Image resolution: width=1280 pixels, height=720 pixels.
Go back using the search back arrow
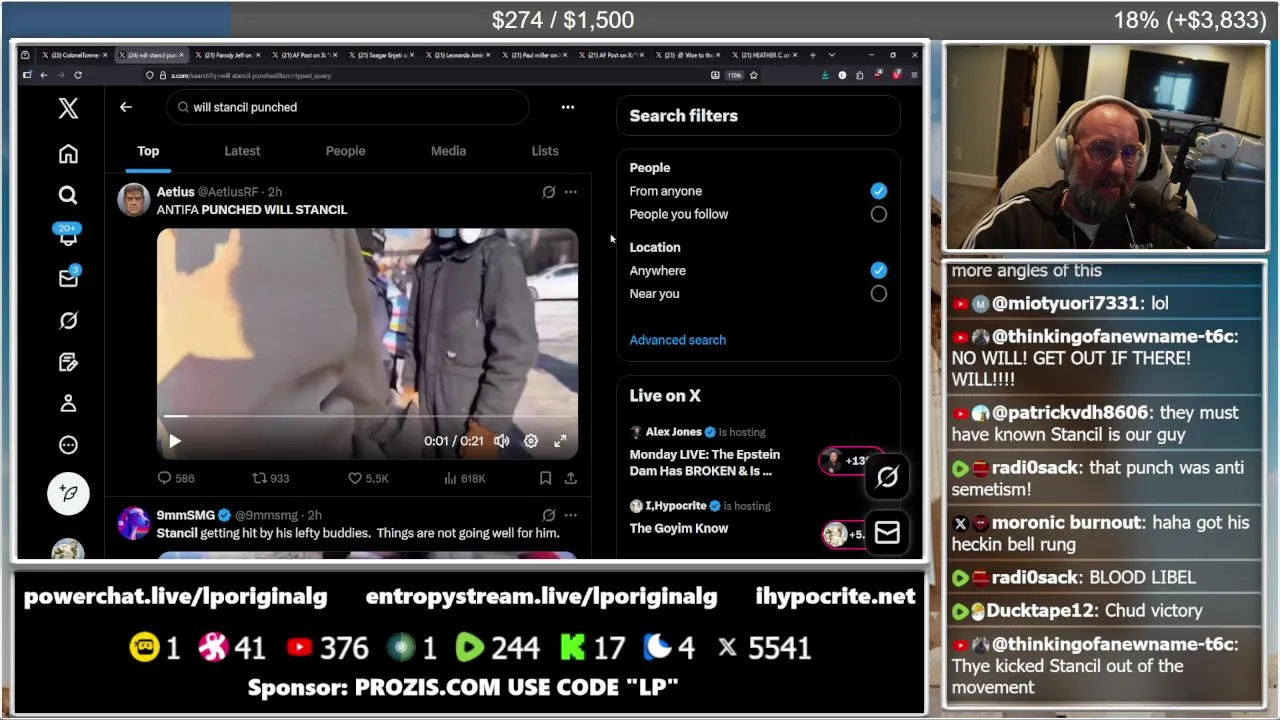tap(126, 107)
